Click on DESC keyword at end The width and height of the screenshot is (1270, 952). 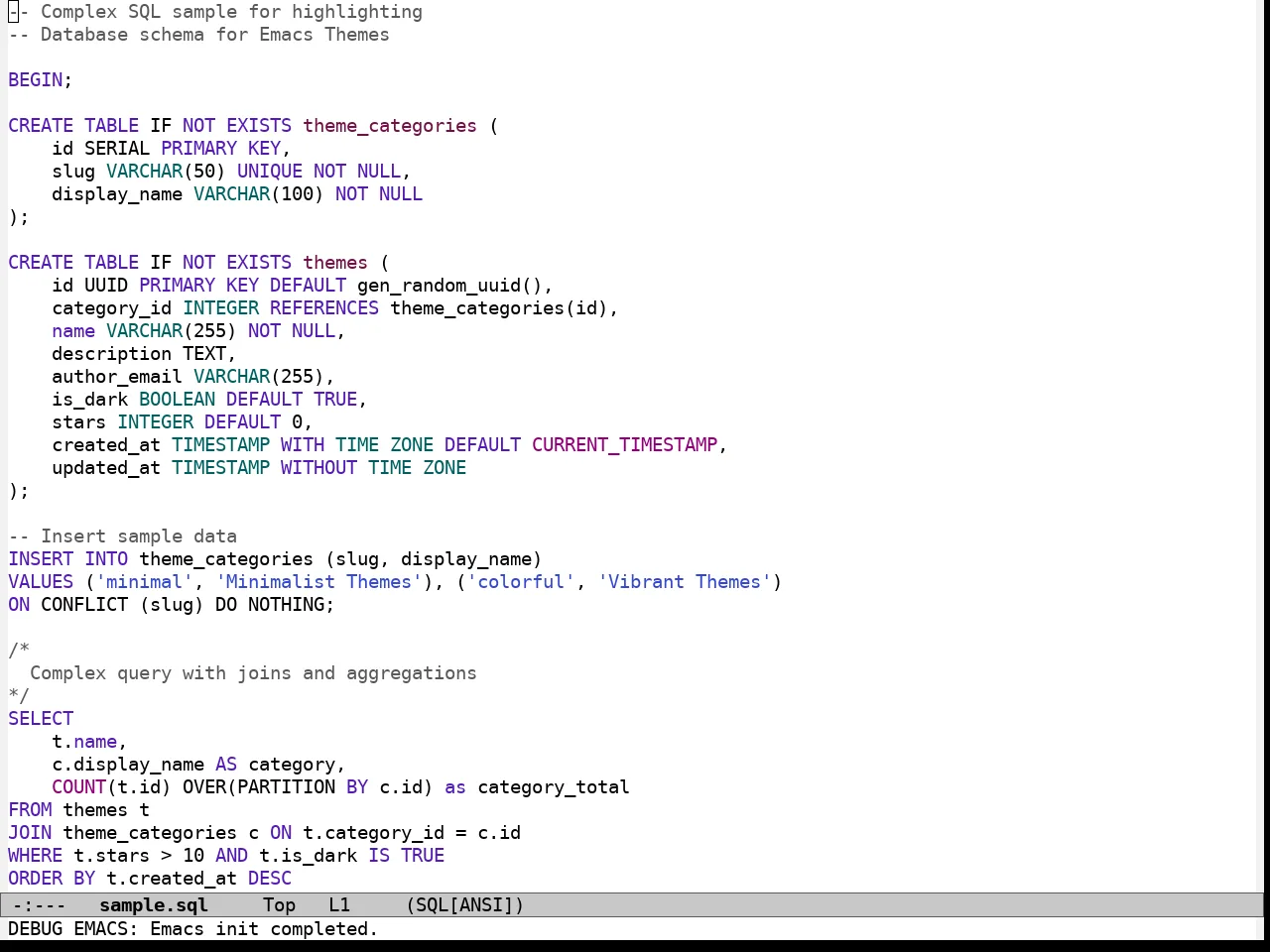[x=270, y=879]
